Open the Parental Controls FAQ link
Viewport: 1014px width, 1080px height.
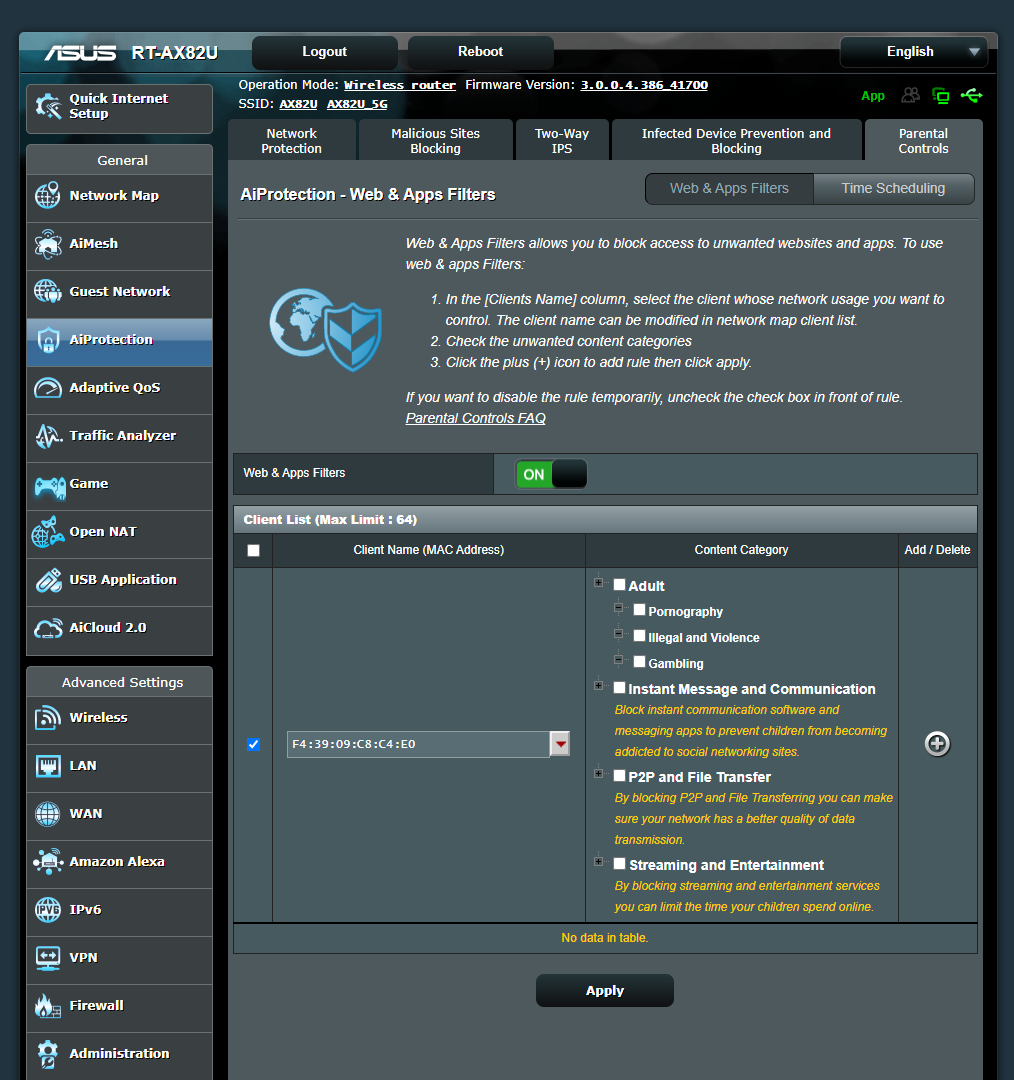pyautogui.click(x=475, y=419)
